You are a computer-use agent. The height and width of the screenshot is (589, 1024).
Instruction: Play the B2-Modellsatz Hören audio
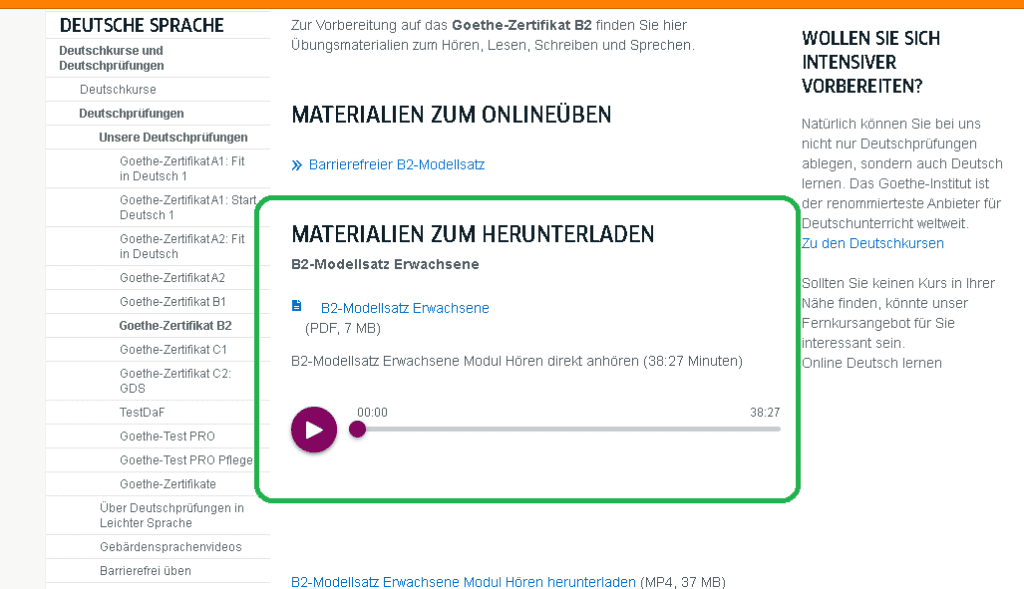point(314,430)
